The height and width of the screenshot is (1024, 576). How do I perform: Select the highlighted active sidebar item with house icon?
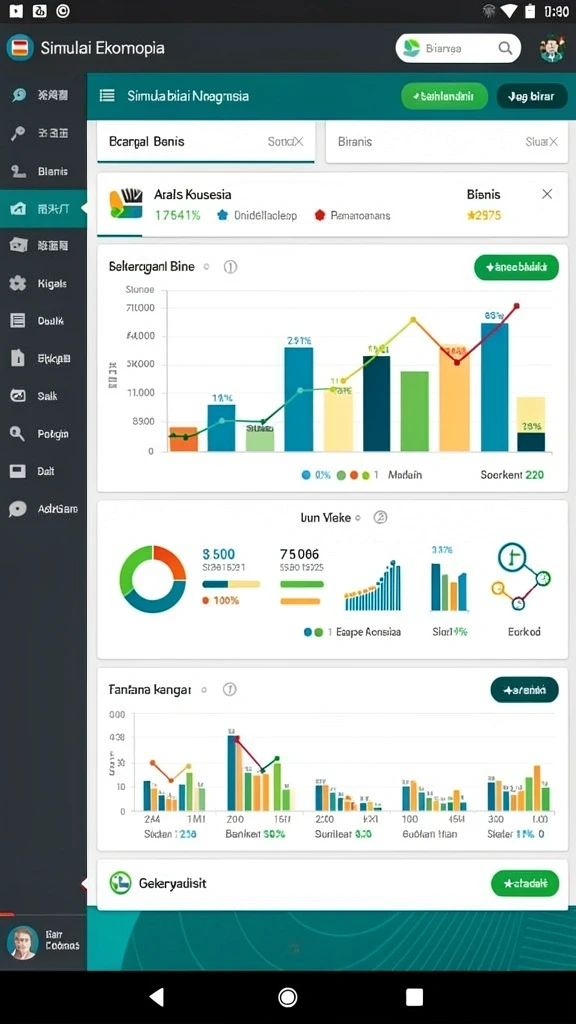pos(43,209)
